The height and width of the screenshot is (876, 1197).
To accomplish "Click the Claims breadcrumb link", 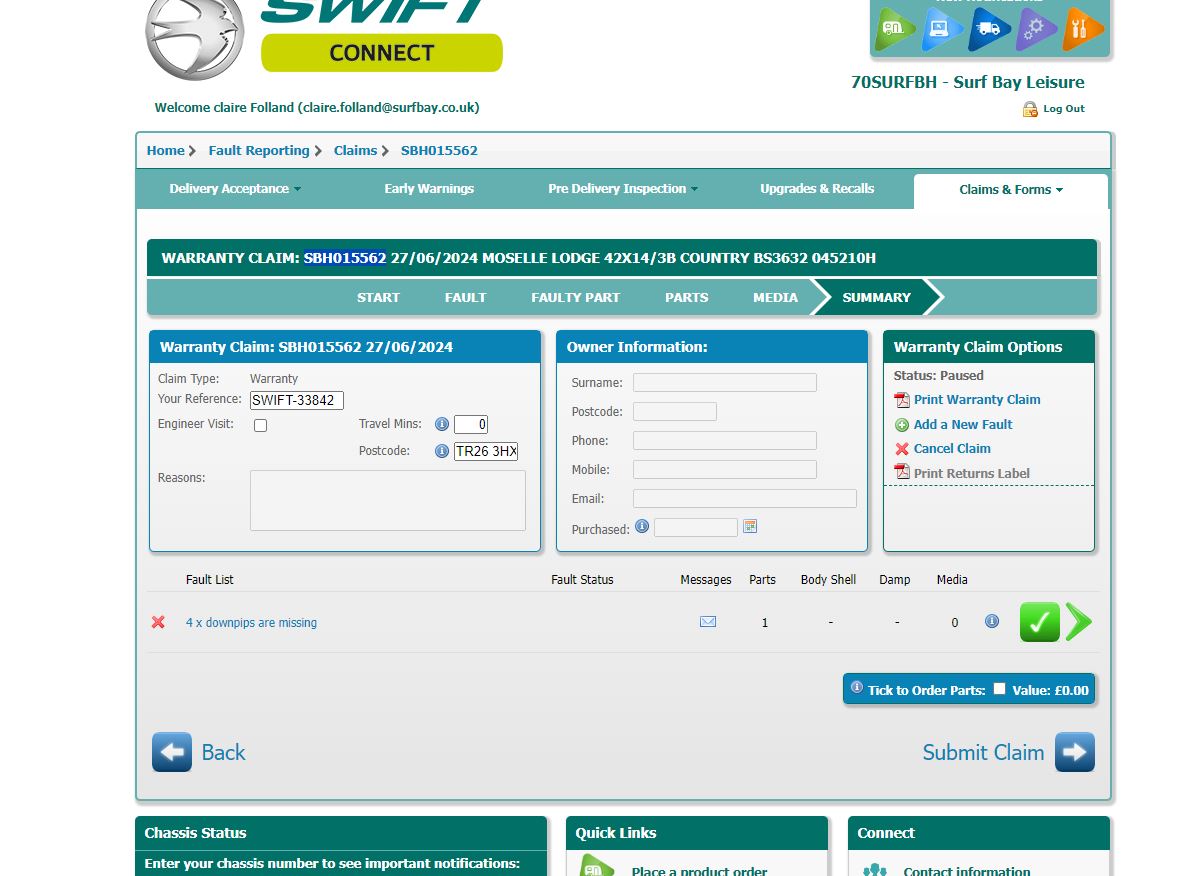I will click(355, 150).
